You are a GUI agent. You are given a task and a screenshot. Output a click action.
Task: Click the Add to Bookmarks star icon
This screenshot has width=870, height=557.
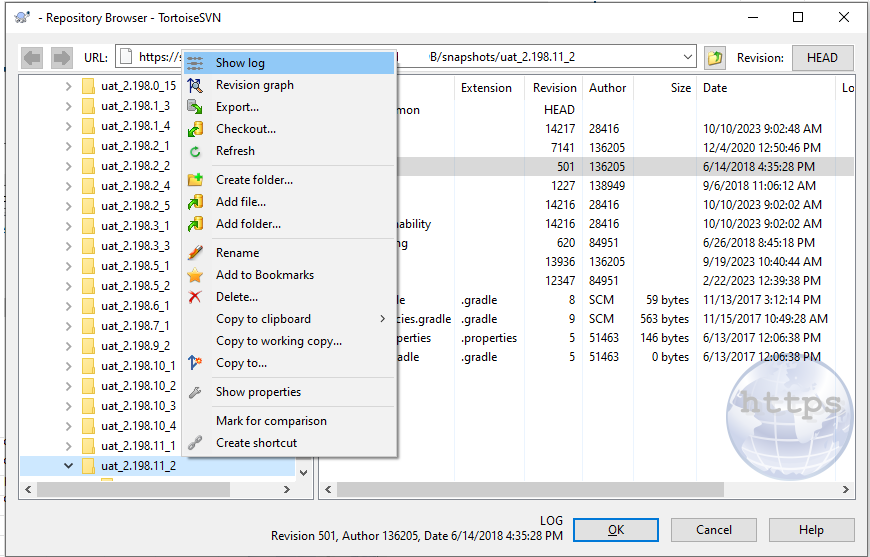coord(195,275)
